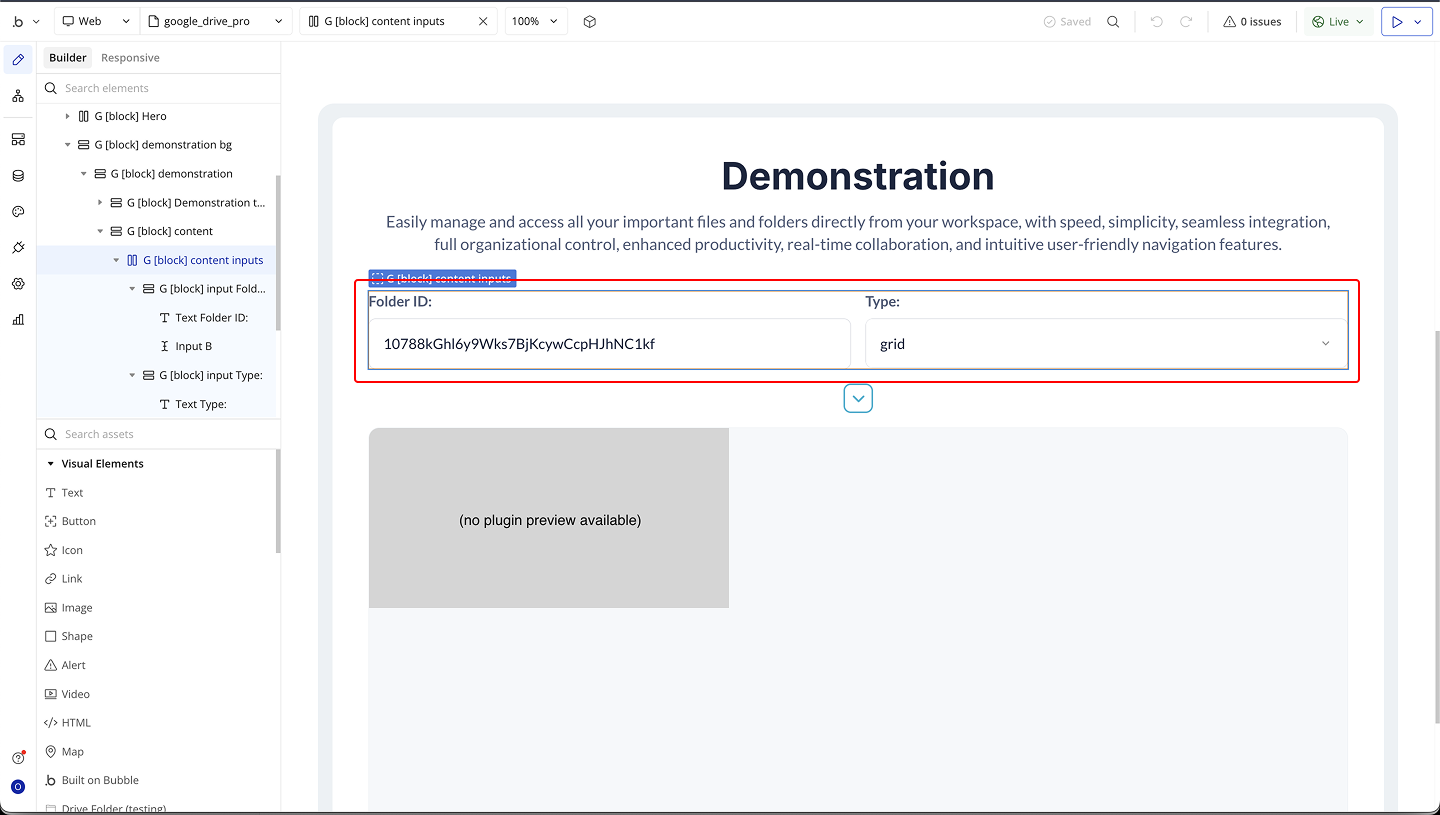Screen dimensions: 1440x815
Task: Open the Web platform dropdown
Action: coord(96,21)
